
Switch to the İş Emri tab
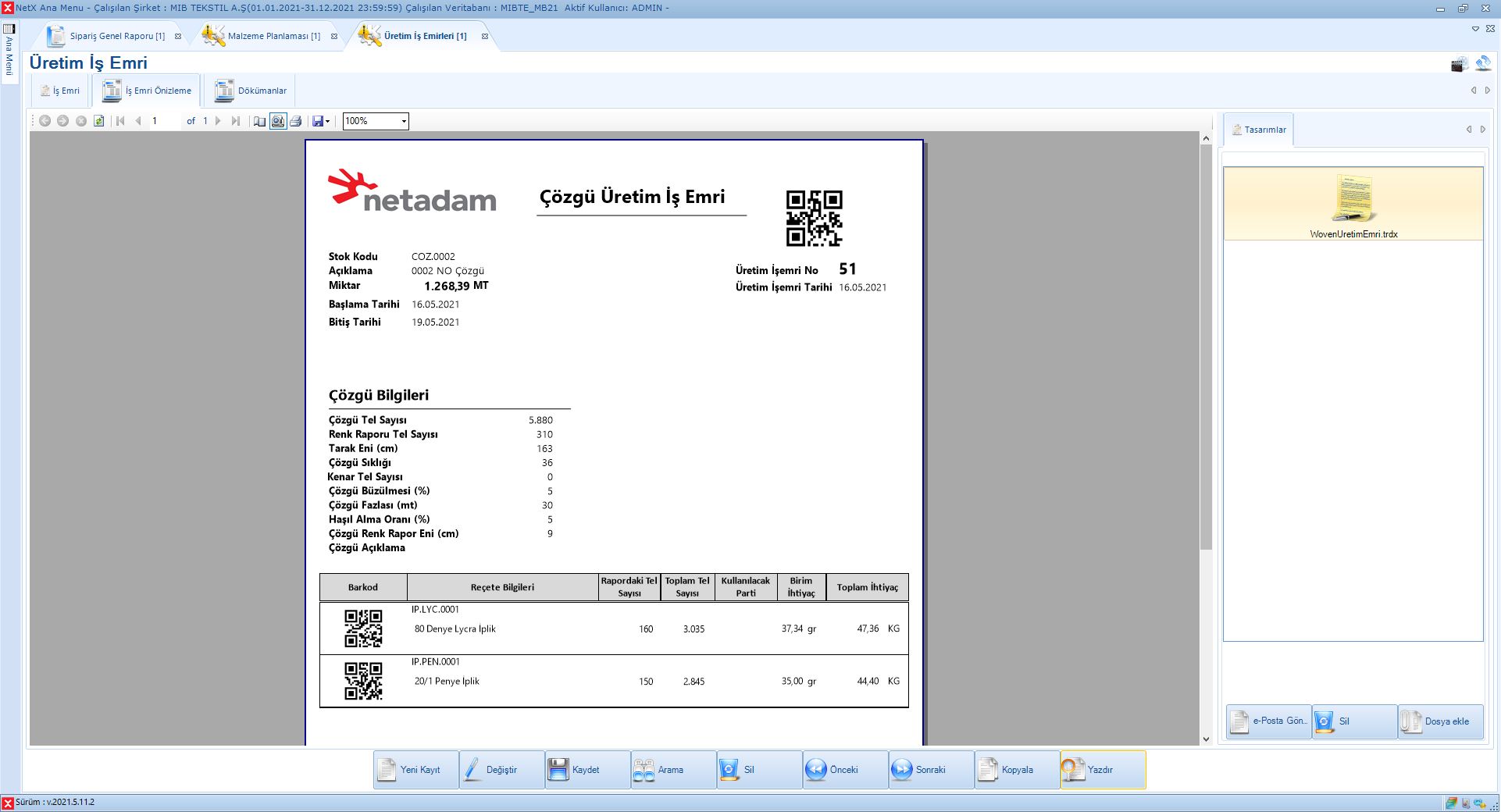pos(61,91)
